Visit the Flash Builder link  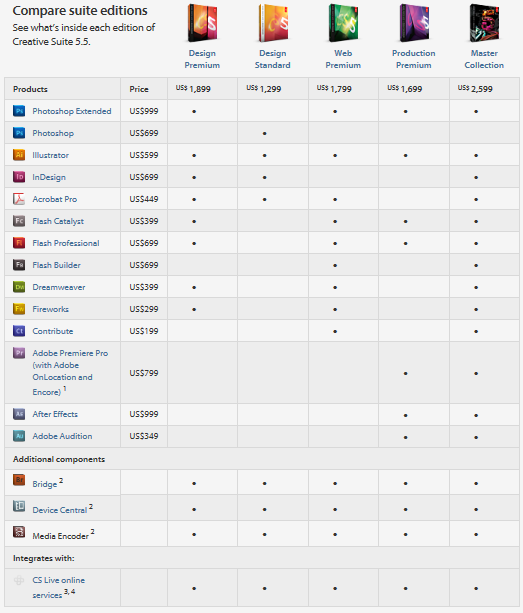[x=57, y=265]
